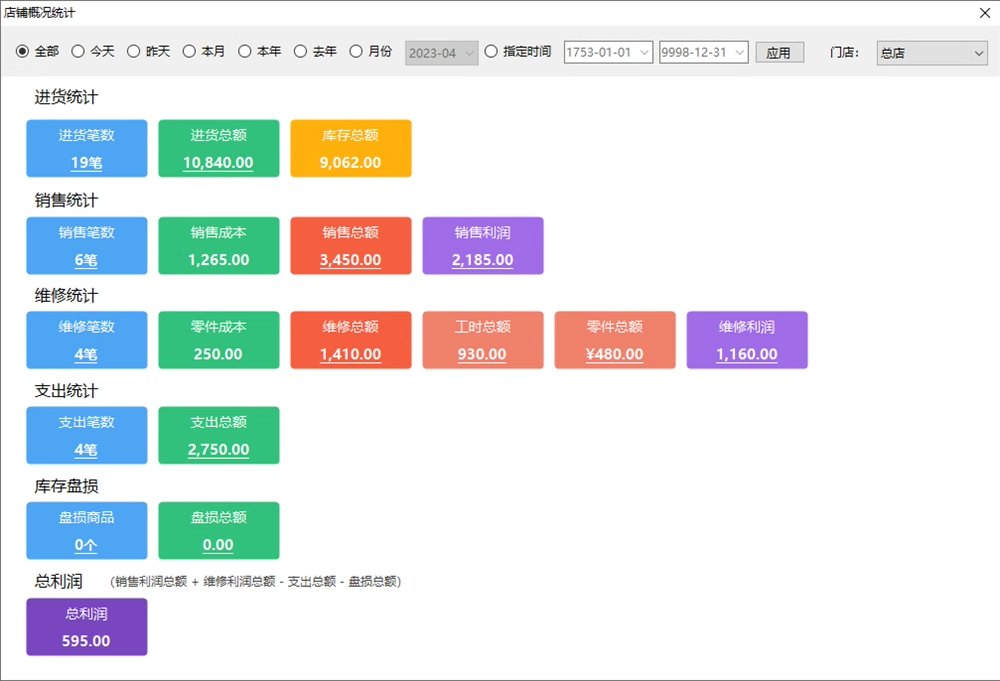Open the 盘损总额 0.00 tile
Viewport: 1000px width, 681px height.
click(219, 531)
